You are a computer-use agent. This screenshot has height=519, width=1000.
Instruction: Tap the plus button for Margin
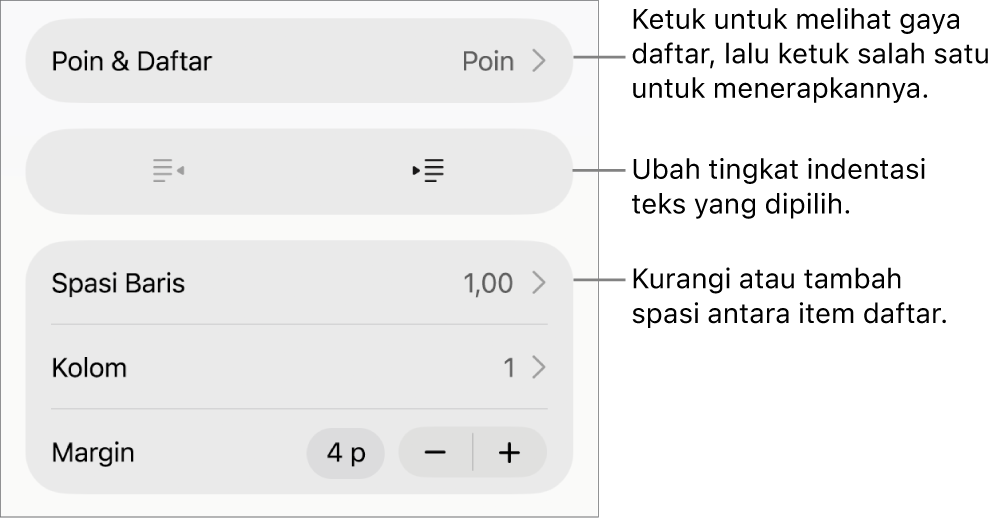point(510,453)
